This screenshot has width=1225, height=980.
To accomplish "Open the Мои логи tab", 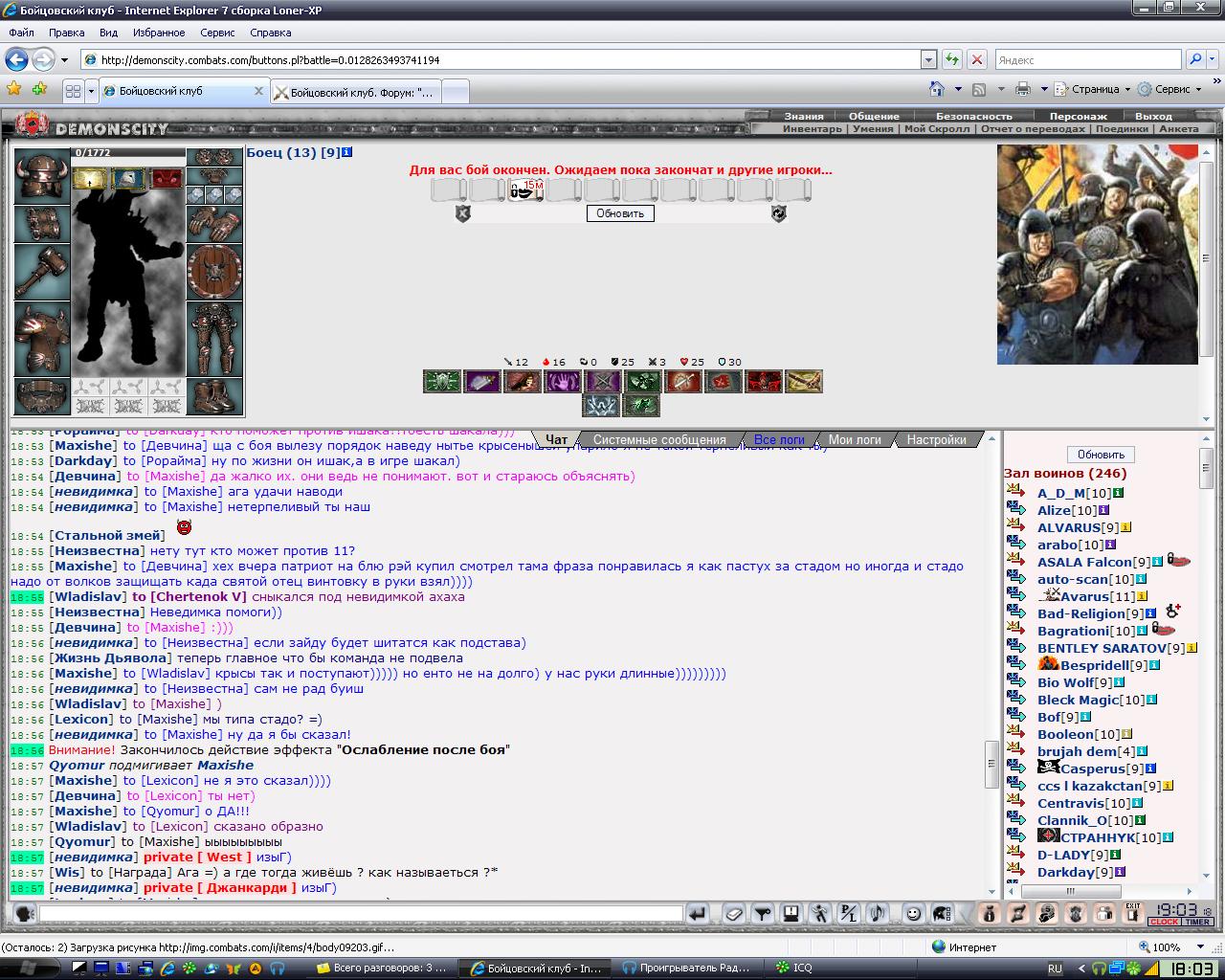I will (x=855, y=440).
